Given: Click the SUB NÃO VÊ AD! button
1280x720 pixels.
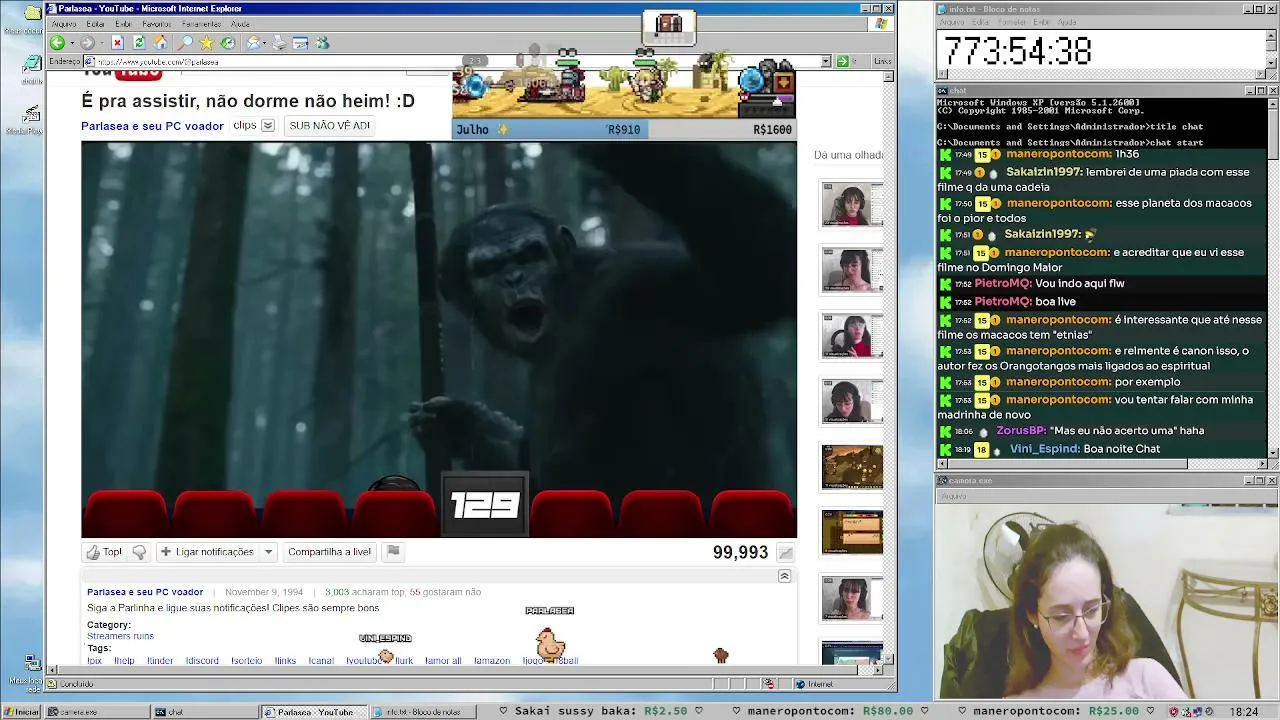Looking at the screenshot, I should 329,126.
